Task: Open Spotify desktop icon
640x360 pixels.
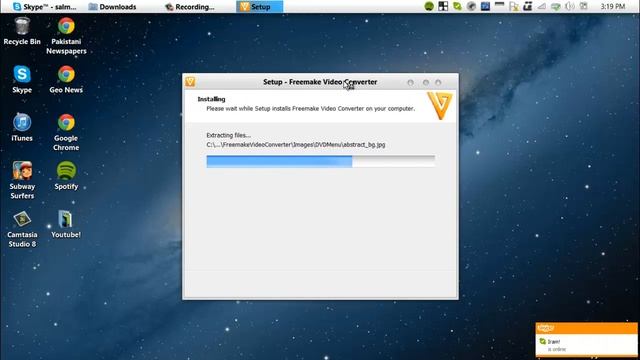Action: pos(66,176)
